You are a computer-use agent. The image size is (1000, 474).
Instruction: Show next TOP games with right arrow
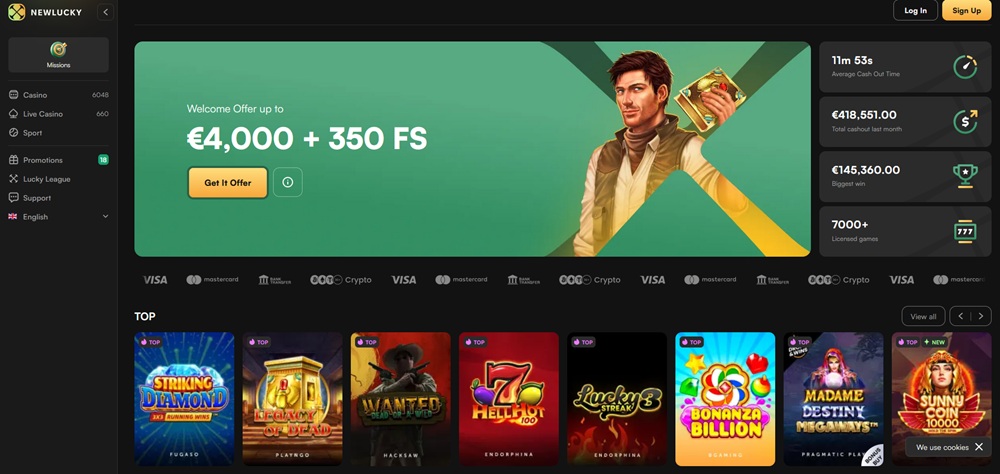pos(981,316)
